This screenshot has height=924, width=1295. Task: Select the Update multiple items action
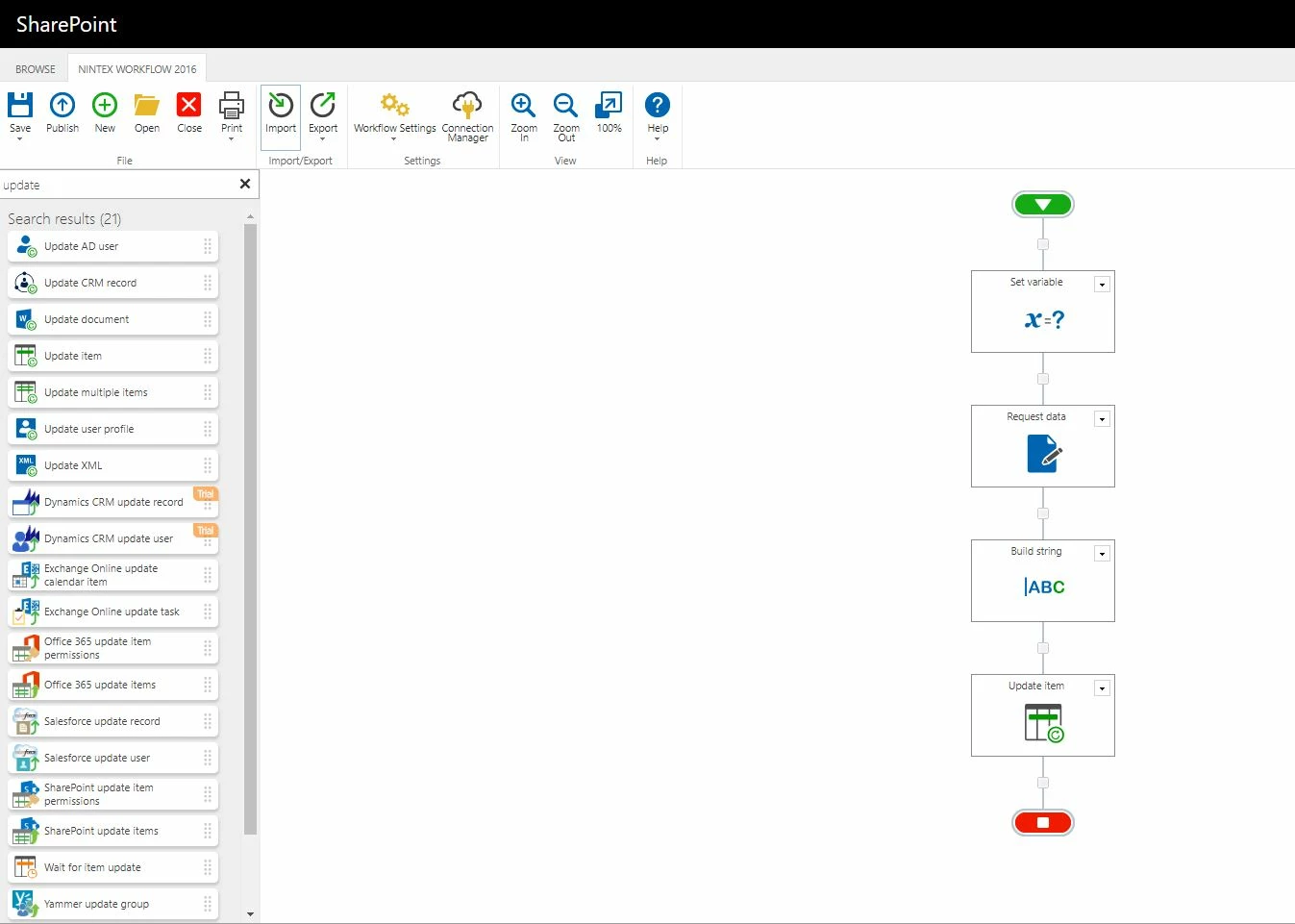(x=112, y=392)
